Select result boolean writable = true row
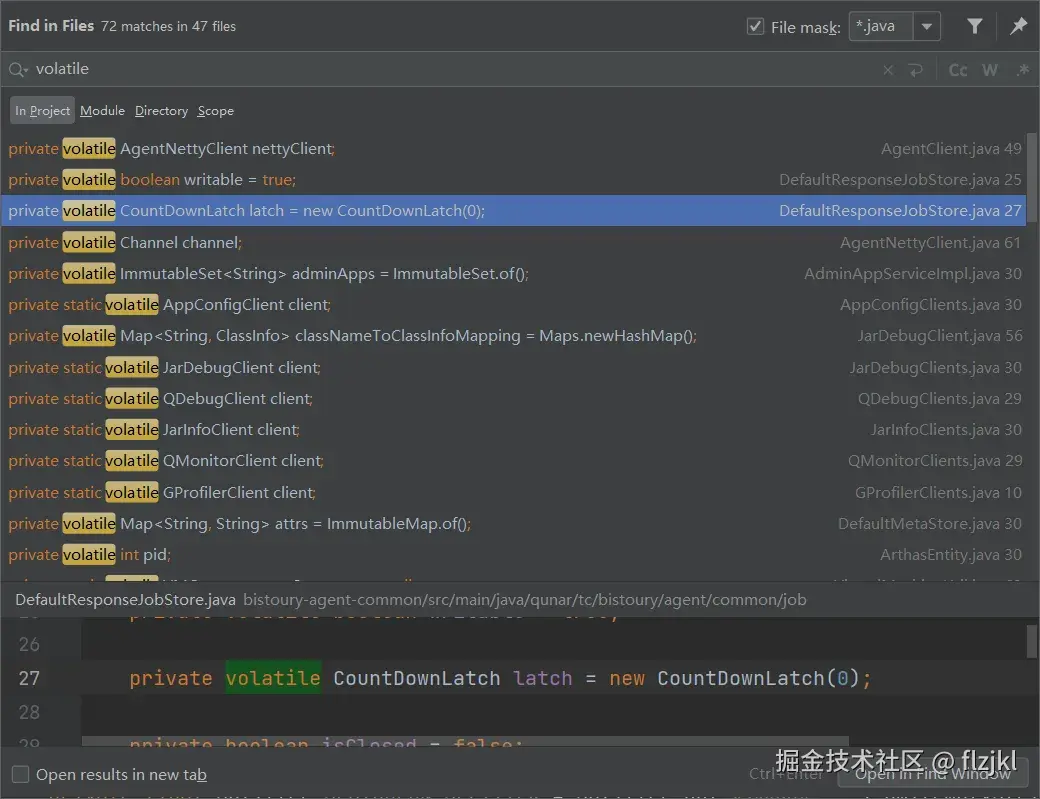The width and height of the screenshot is (1040, 799). click(x=513, y=180)
